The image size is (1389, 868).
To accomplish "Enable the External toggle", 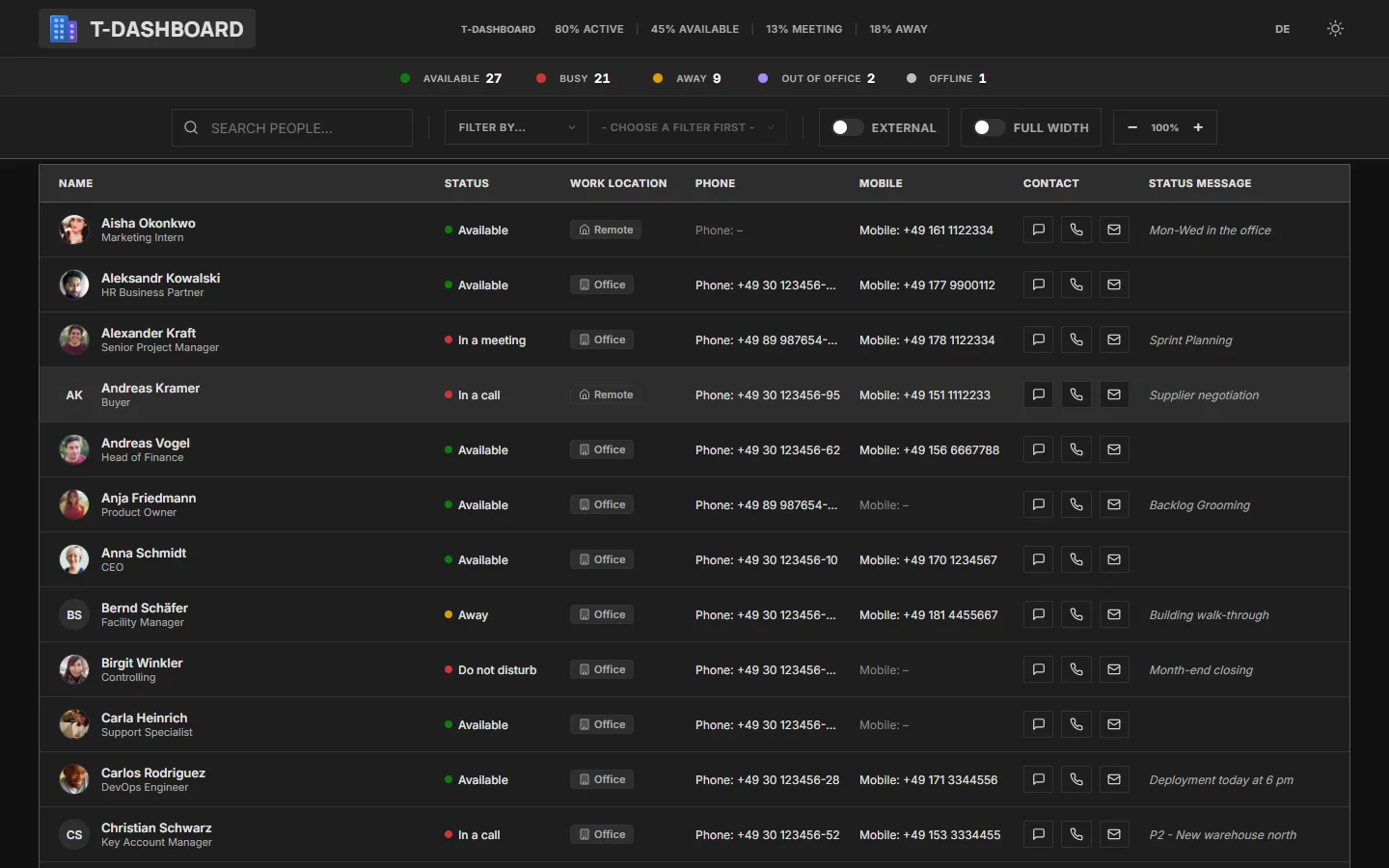I will pos(847,127).
